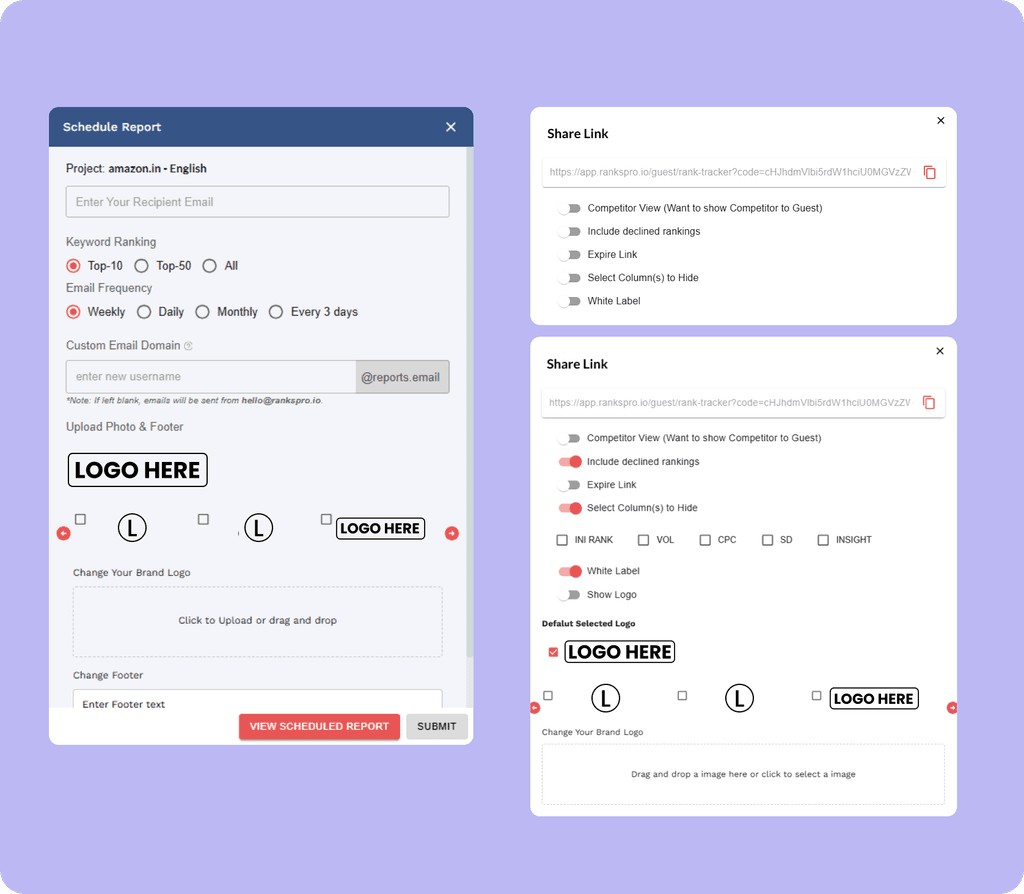Pick first circled L logo in Share Link
Screen dimensions: 1024x894
[605, 698]
